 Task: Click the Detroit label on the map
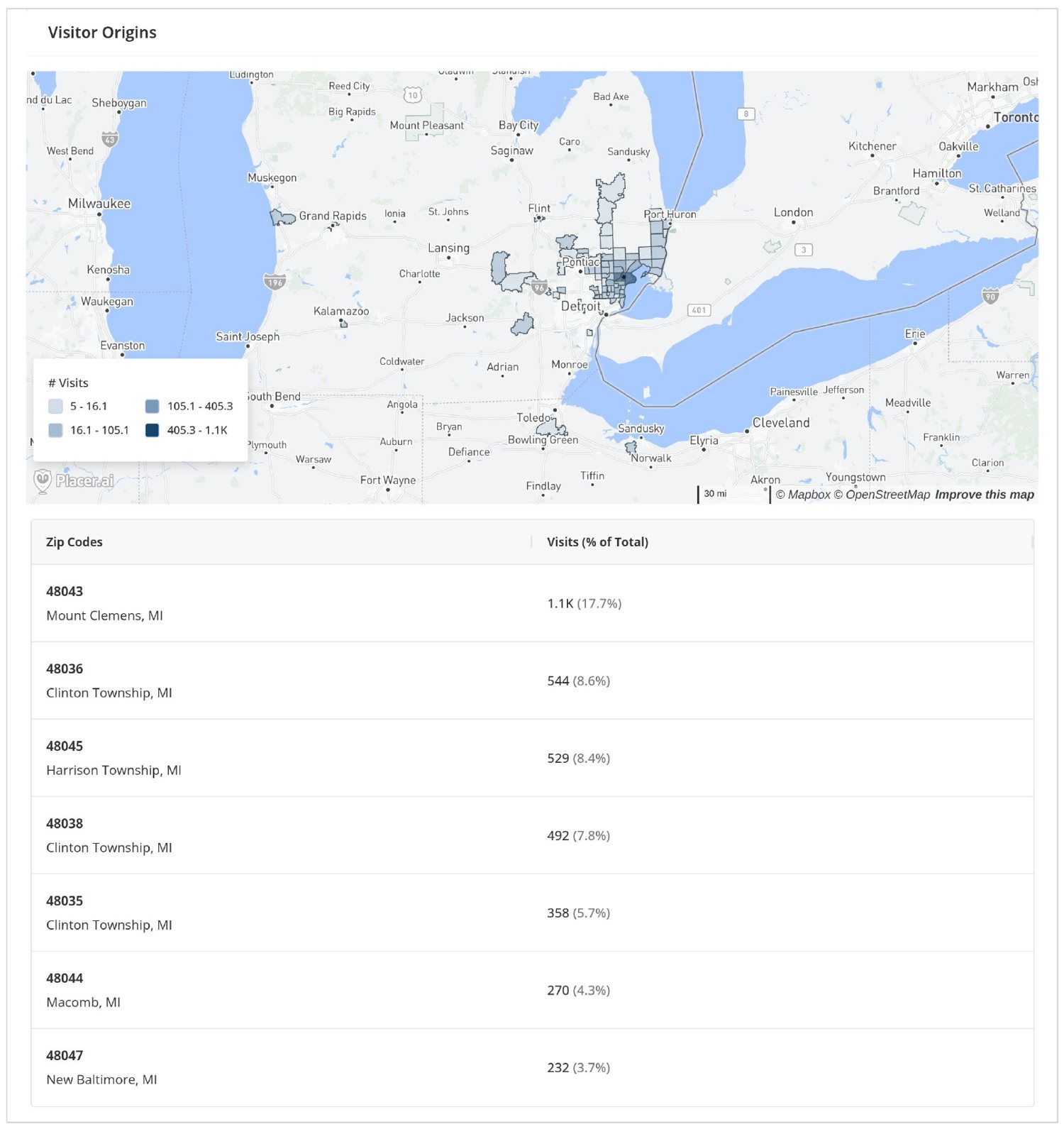(x=581, y=307)
